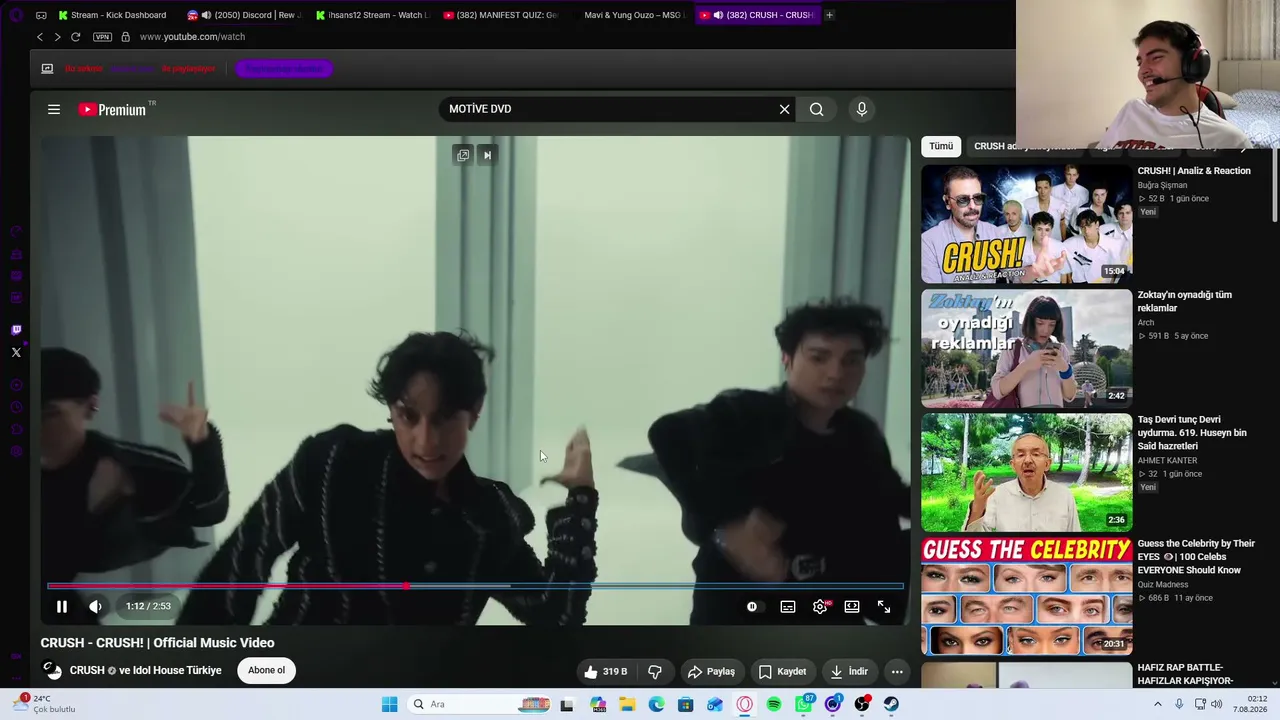Open Steam from the taskbar
The width and height of the screenshot is (1280, 720).
click(891, 704)
